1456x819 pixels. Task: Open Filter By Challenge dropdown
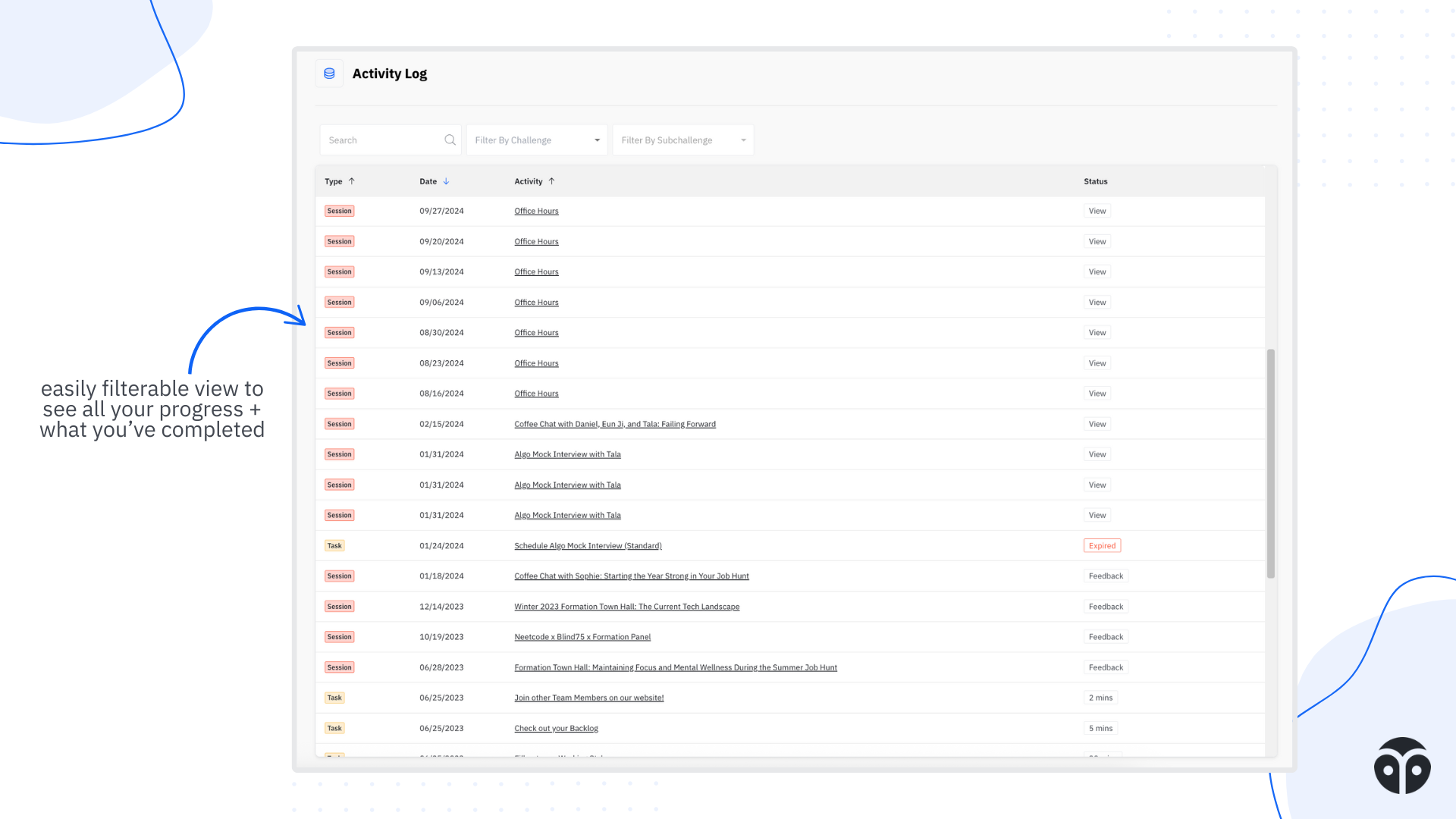coord(537,140)
